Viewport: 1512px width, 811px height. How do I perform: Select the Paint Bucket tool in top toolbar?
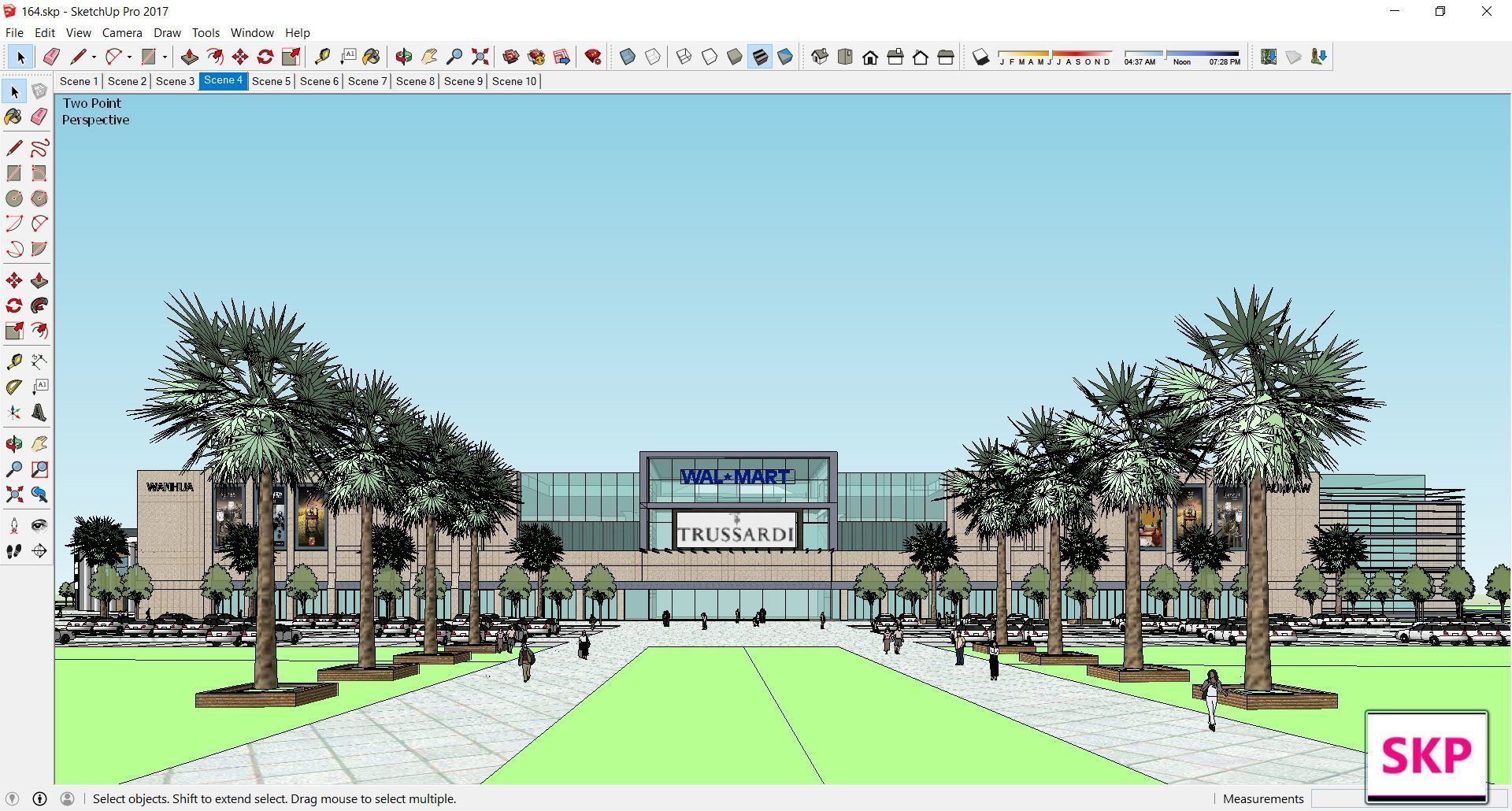[x=372, y=57]
